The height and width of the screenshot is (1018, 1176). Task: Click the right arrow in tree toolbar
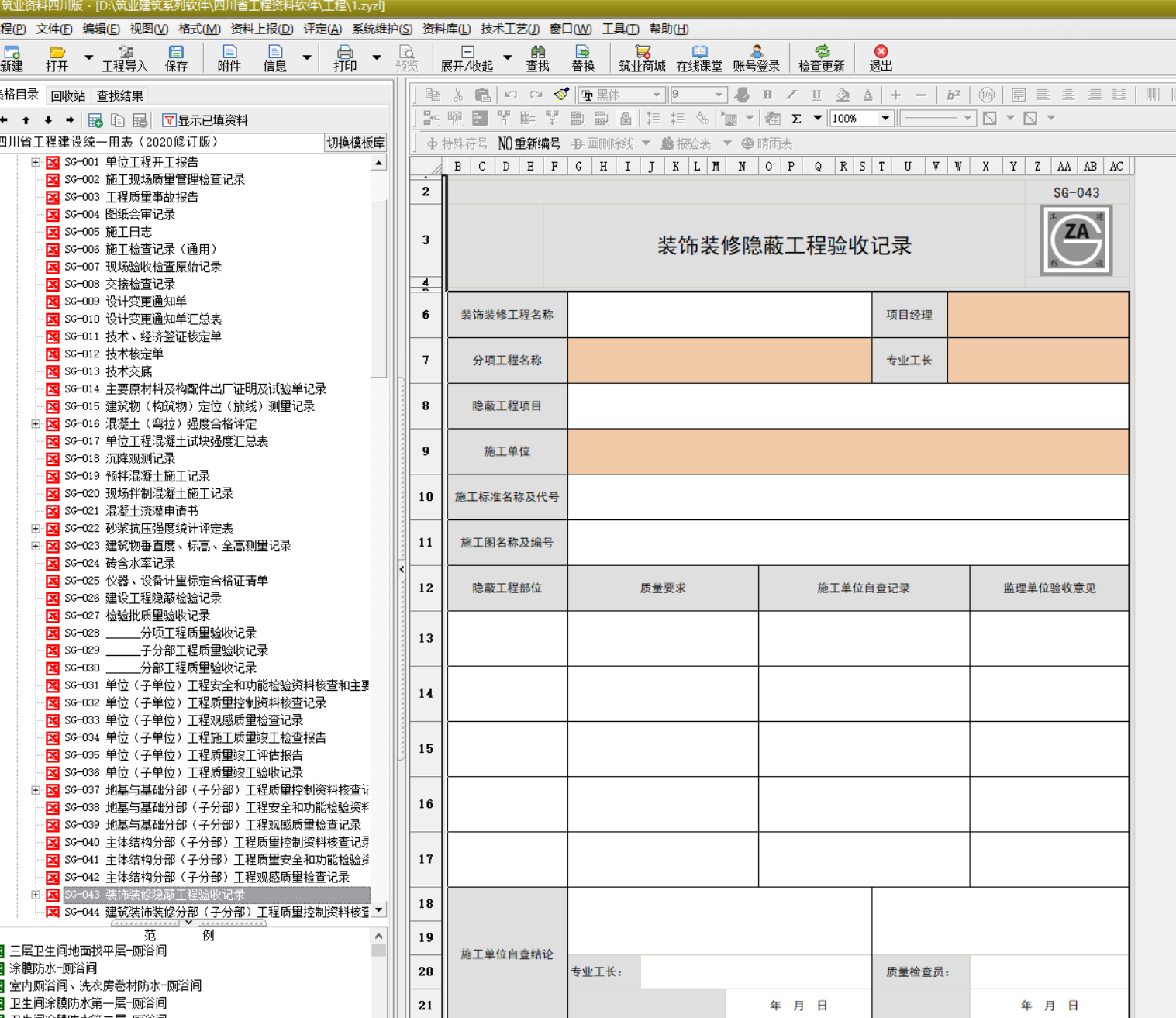coord(70,120)
